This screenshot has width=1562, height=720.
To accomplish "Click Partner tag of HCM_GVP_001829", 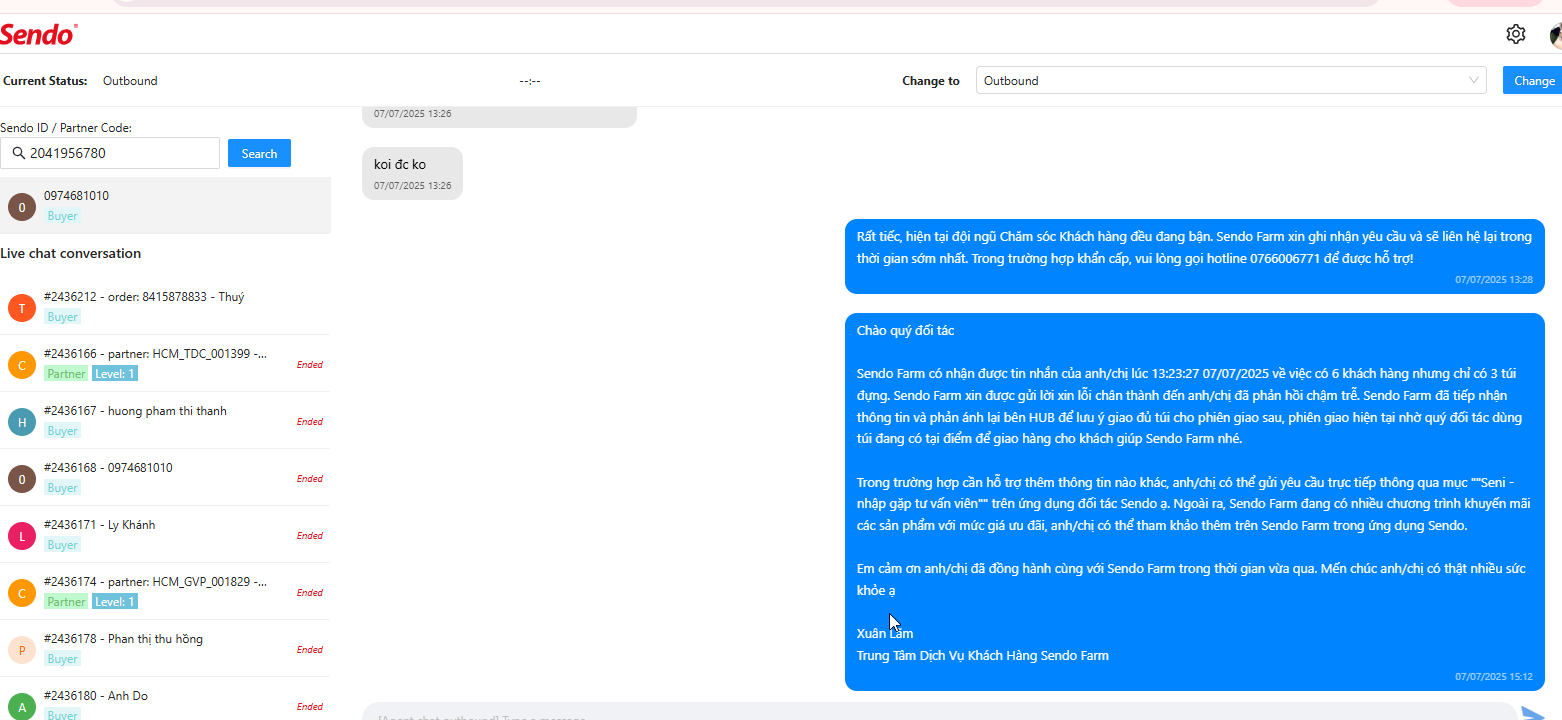I will click(66, 602).
